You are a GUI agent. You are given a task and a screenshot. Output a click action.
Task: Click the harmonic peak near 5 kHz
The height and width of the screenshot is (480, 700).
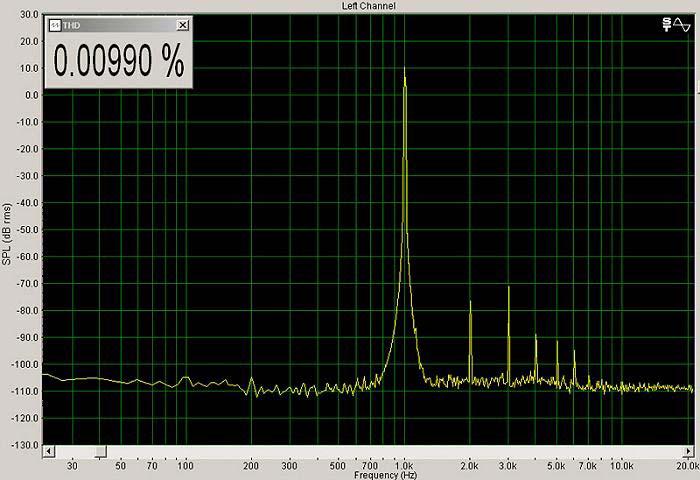[x=557, y=343]
